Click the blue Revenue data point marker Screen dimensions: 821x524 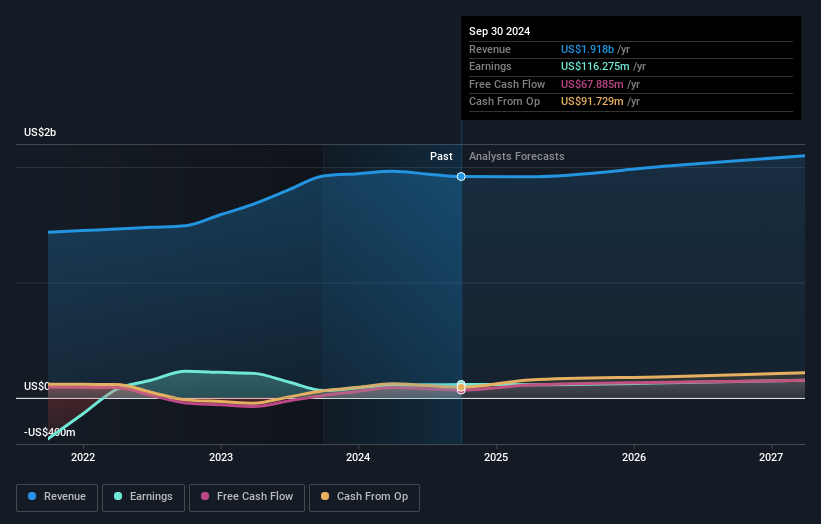click(461, 176)
